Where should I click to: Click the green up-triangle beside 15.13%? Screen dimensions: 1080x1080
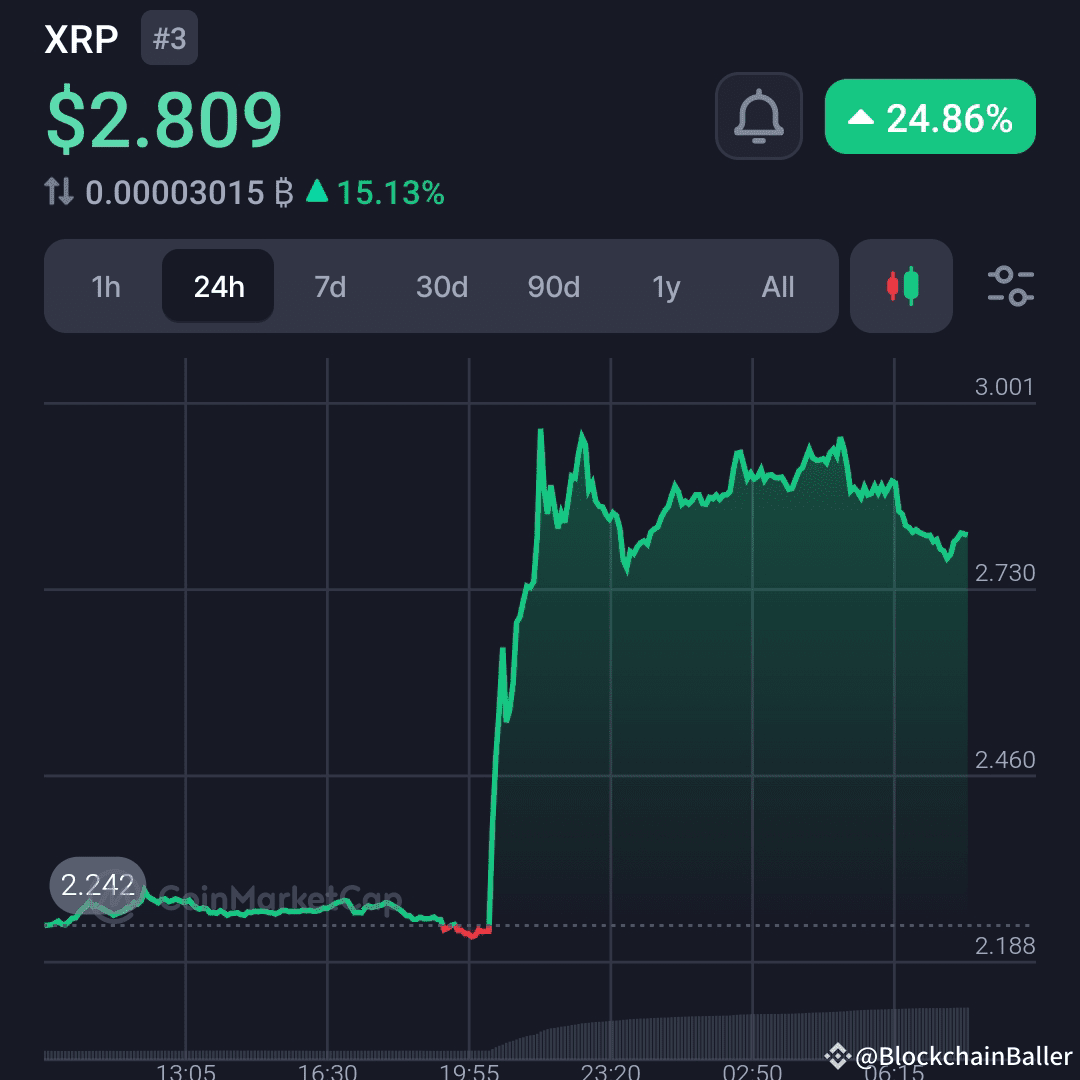[x=320, y=190]
